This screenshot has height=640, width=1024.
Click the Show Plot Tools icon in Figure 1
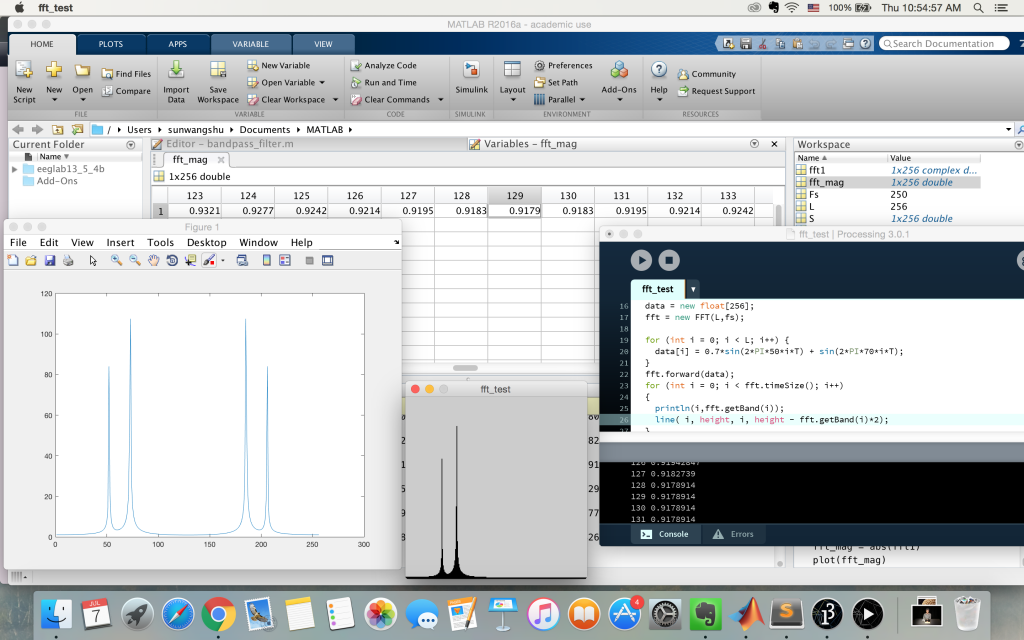[x=328, y=261]
